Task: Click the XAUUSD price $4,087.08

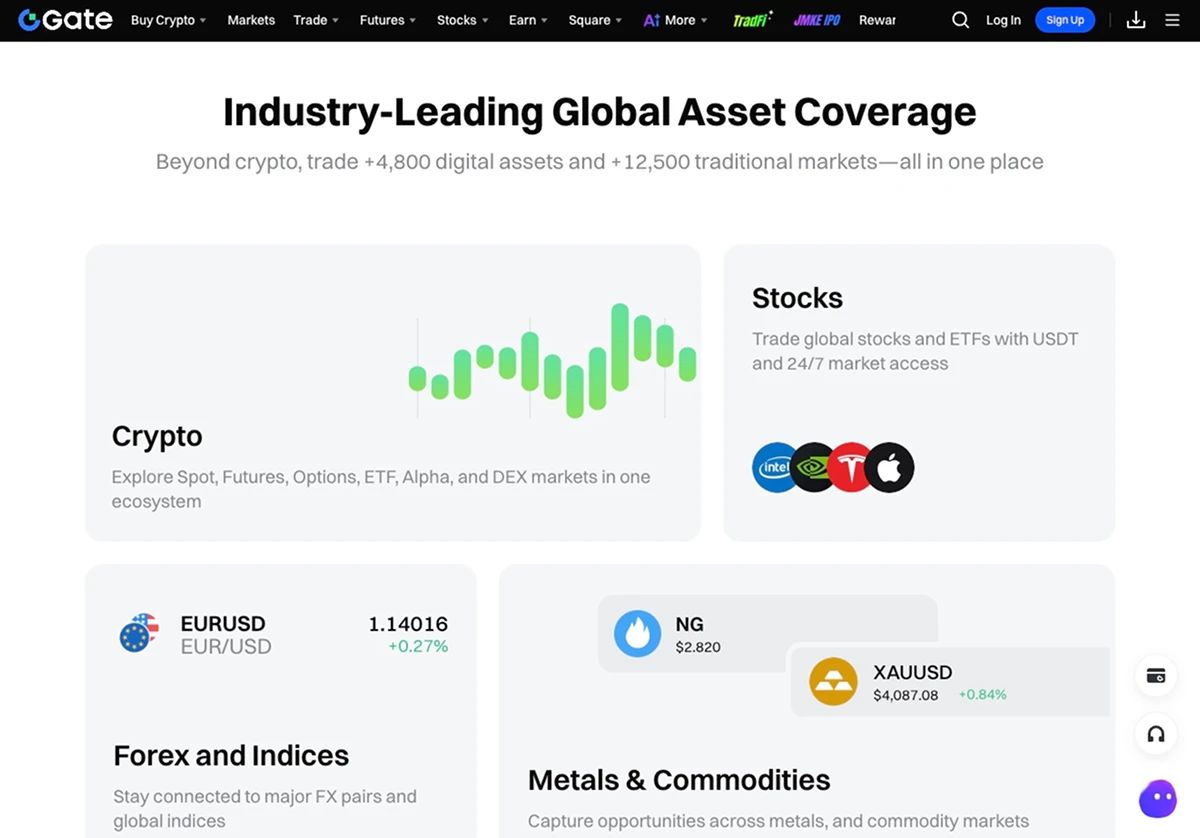Action: [906, 695]
